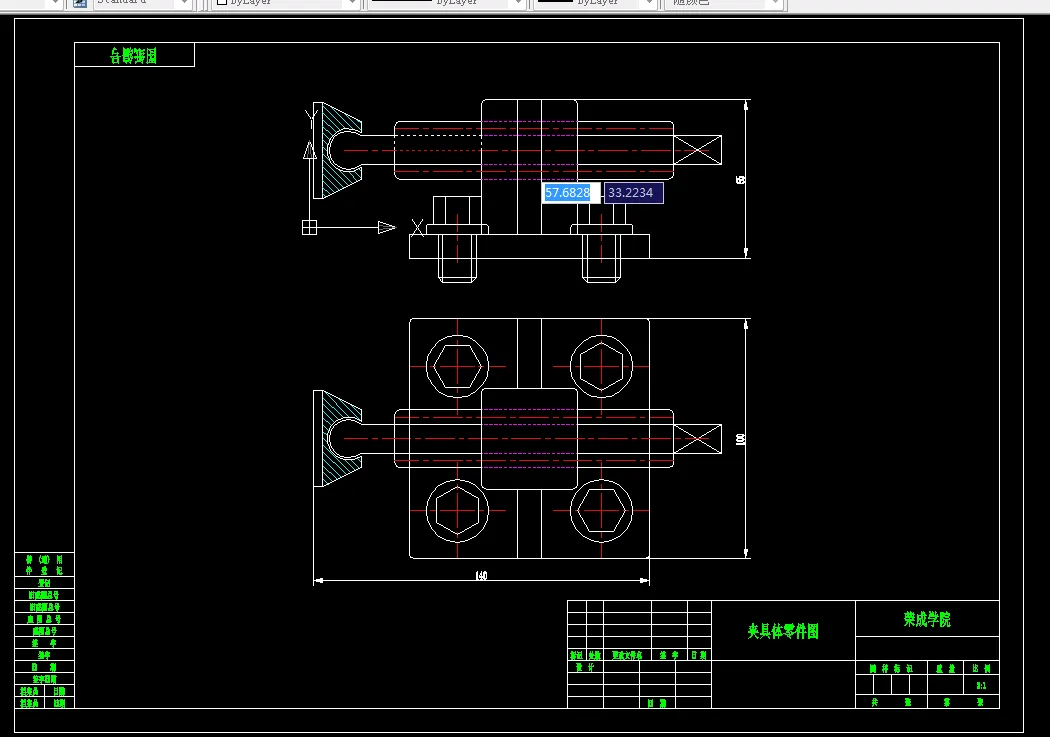
Task: Select the crossed square screw end in the elevation view
Action: click(x=698, y=150)
